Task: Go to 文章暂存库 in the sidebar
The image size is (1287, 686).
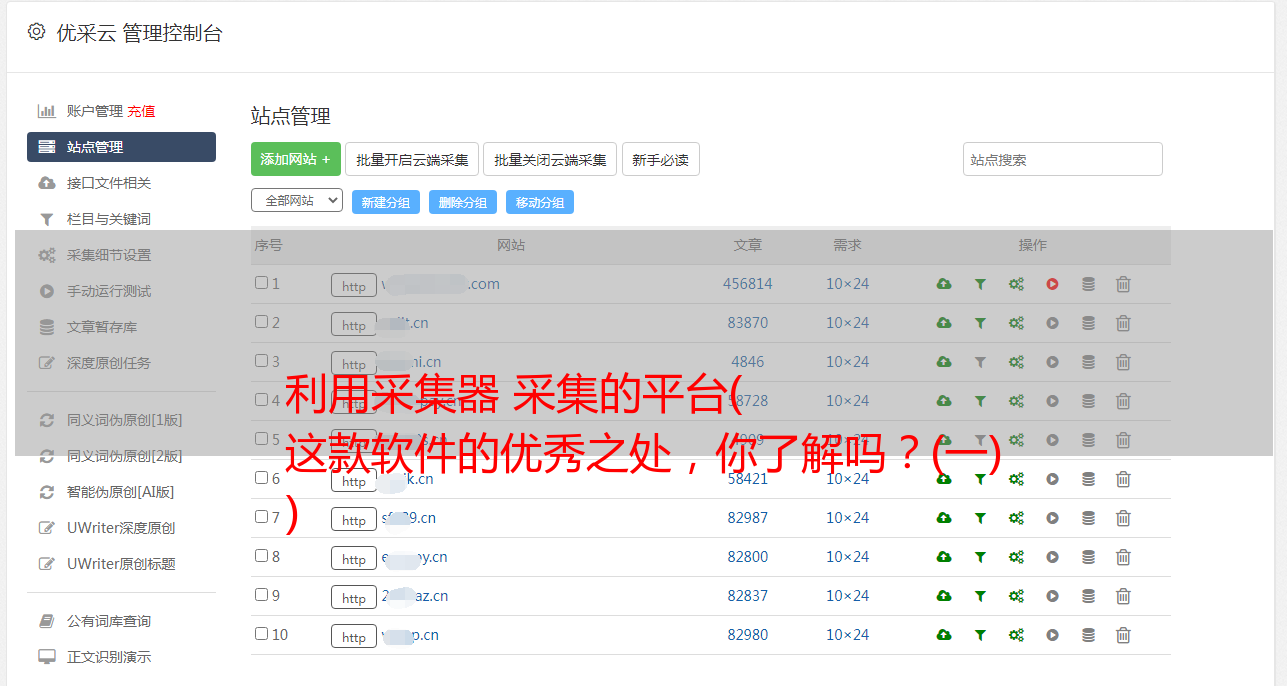Action: coord(101,327)
